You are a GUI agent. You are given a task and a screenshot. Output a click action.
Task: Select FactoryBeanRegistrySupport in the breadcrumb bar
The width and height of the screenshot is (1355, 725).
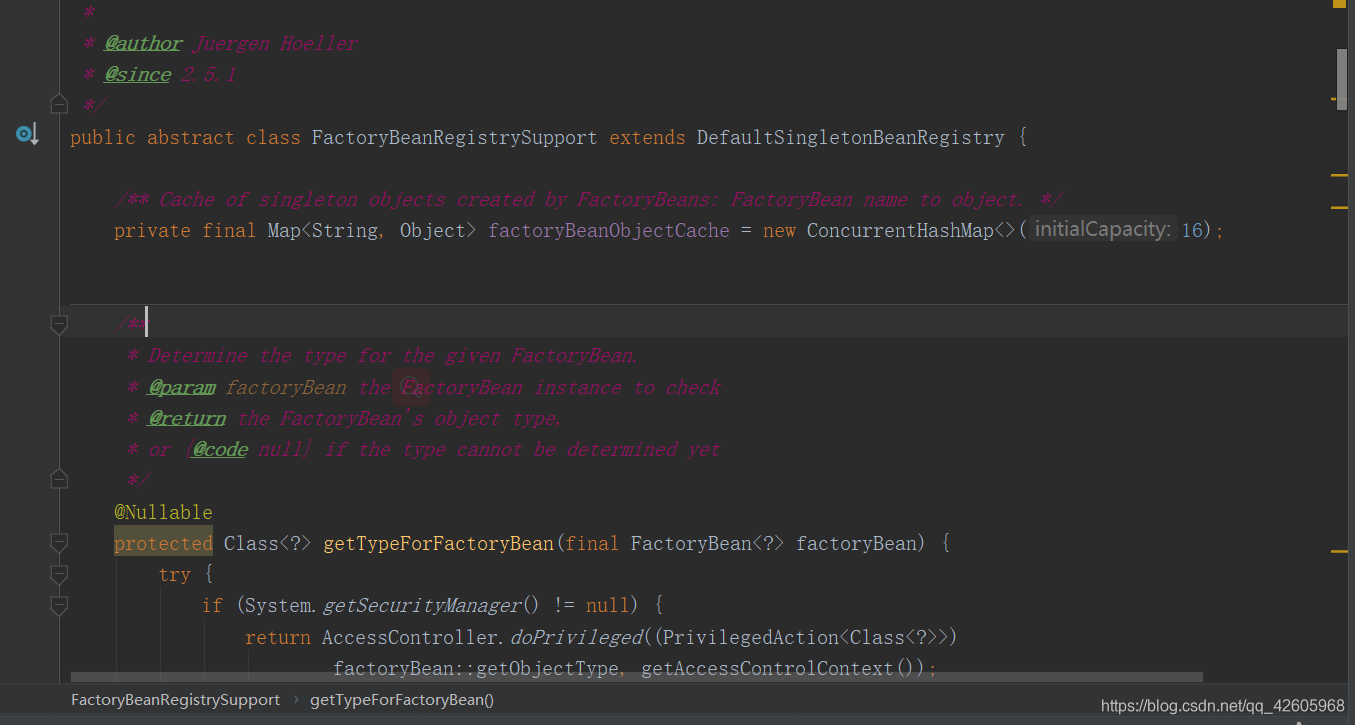point(175,700)
